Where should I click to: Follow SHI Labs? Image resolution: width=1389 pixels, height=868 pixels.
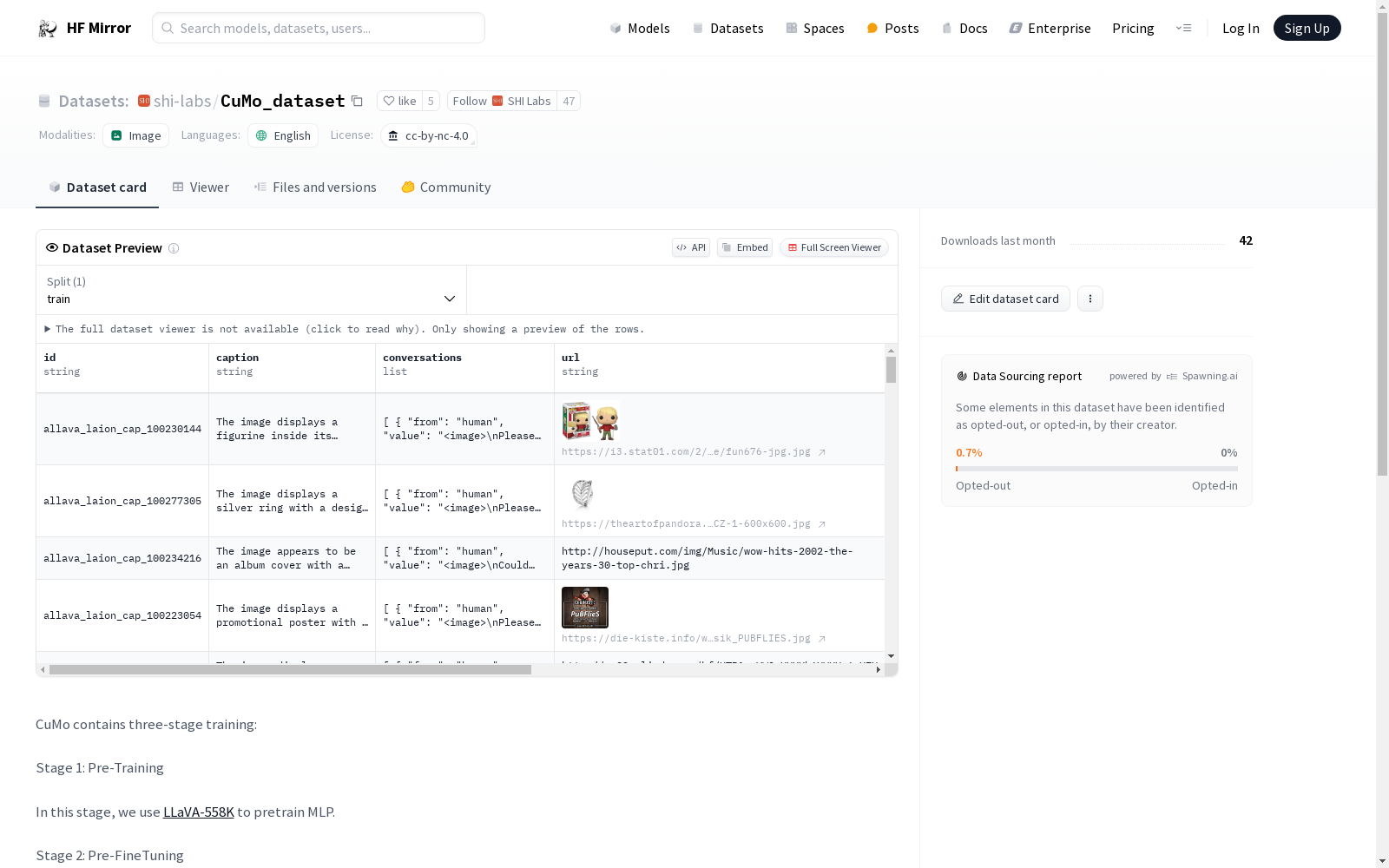point(502,101)
